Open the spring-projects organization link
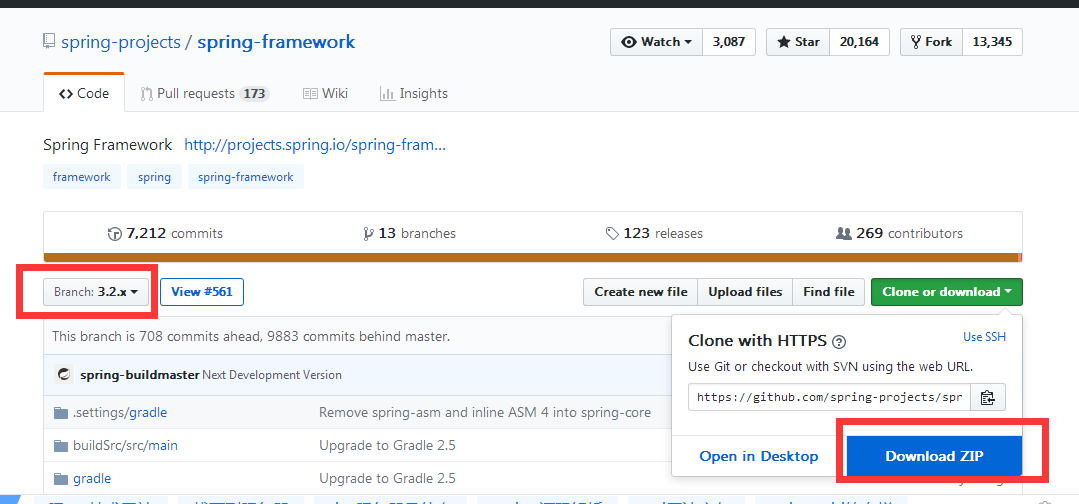Viewport: 1079px width, 504px height. pyautogui.click(x=120, y=42)
